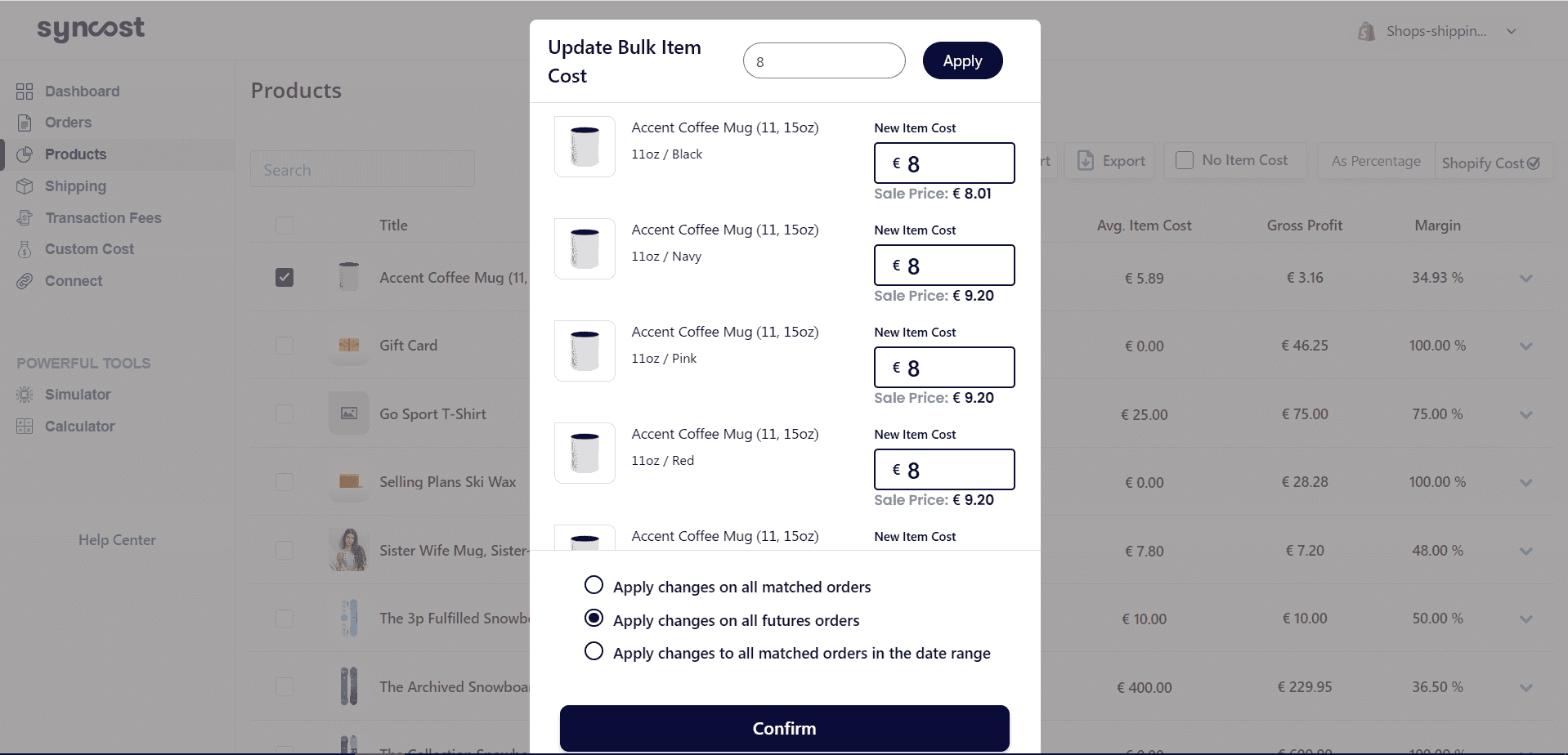The image size is (1568, 755).
Task: Click the Orders document icon
Action: 25,123
